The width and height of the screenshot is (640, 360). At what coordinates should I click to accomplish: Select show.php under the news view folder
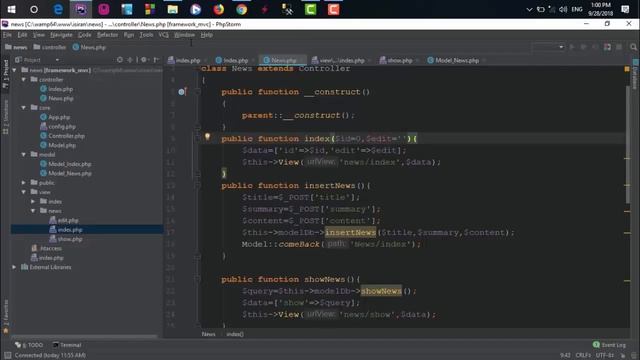[x=66, y=239]
